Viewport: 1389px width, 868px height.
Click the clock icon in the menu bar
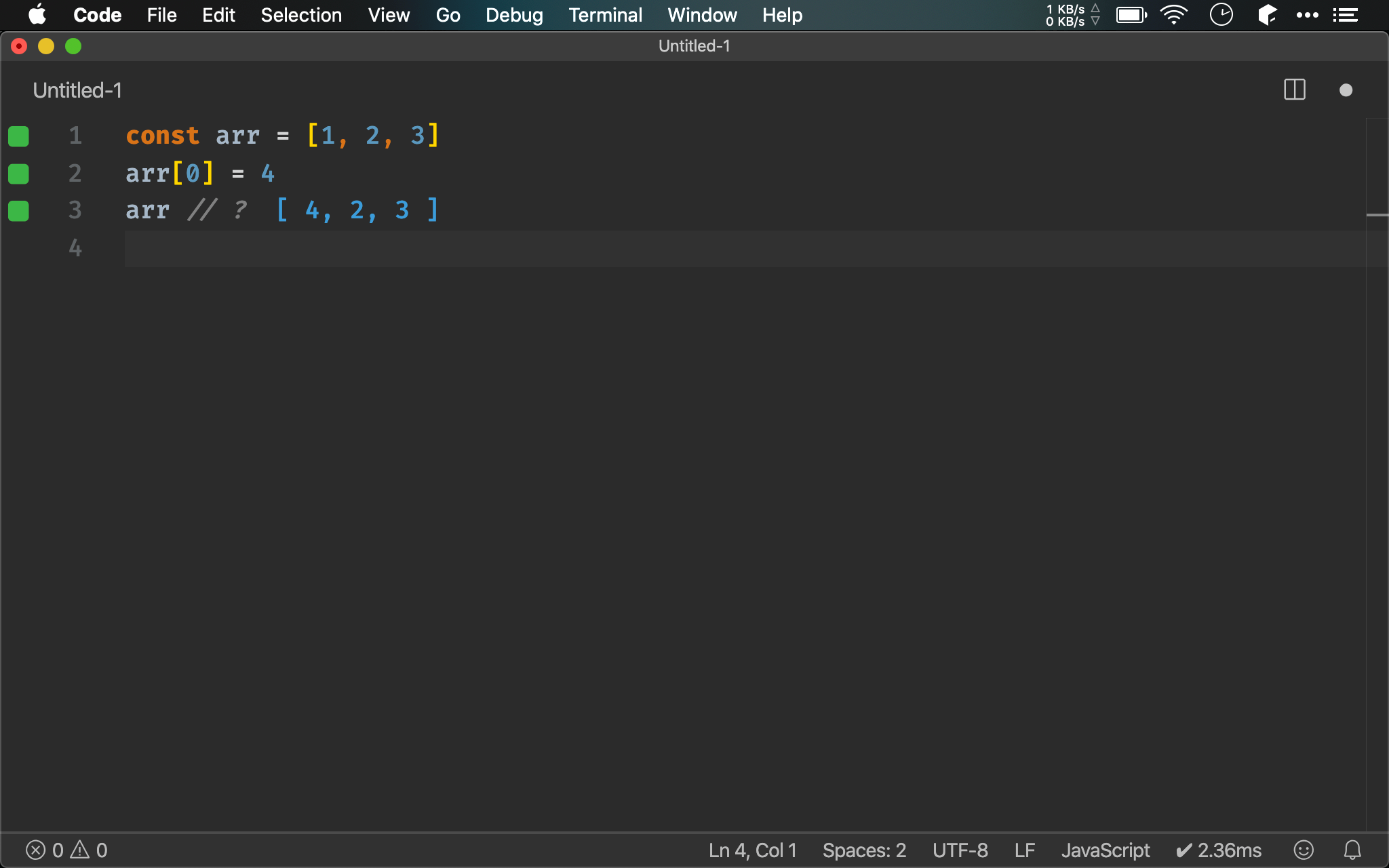click(x=1221, y=15)
